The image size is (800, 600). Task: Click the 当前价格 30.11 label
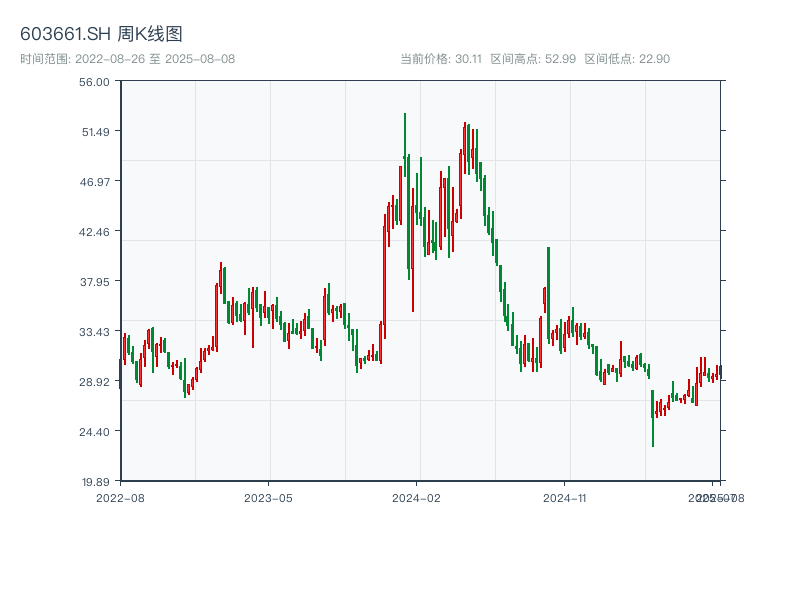point(441,59)
